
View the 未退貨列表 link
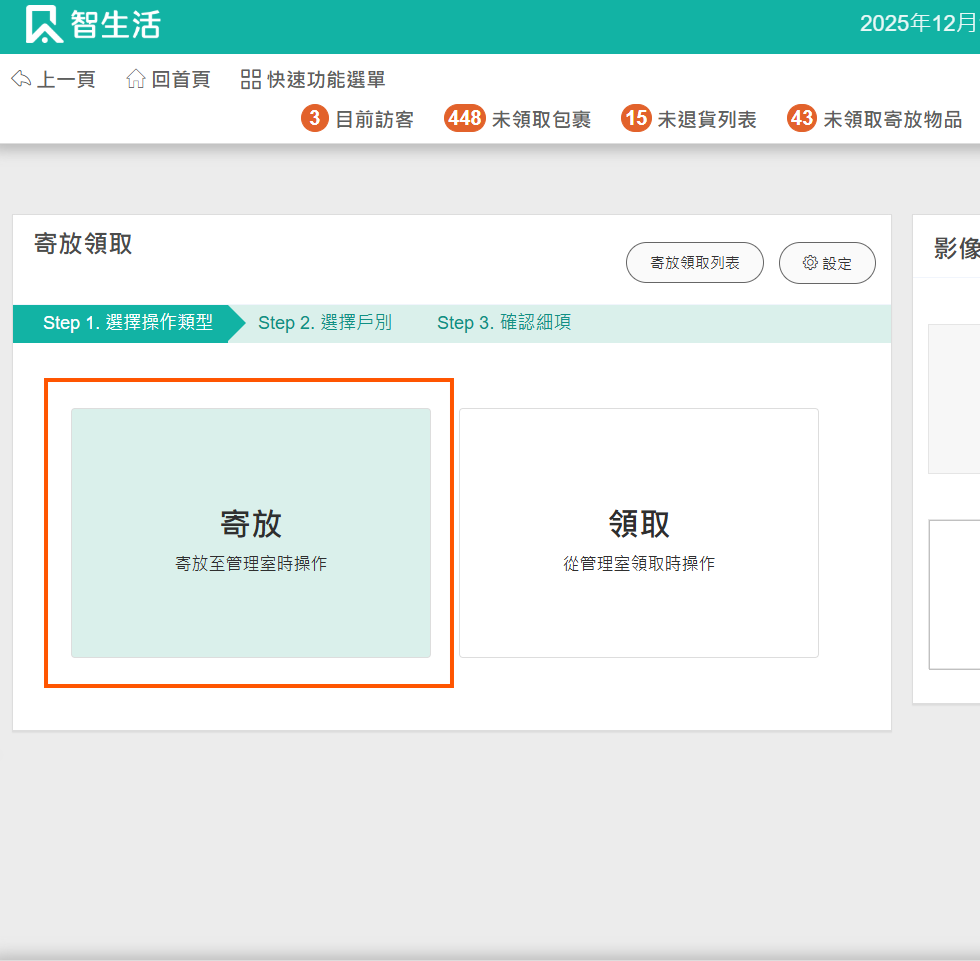point(706,120)
